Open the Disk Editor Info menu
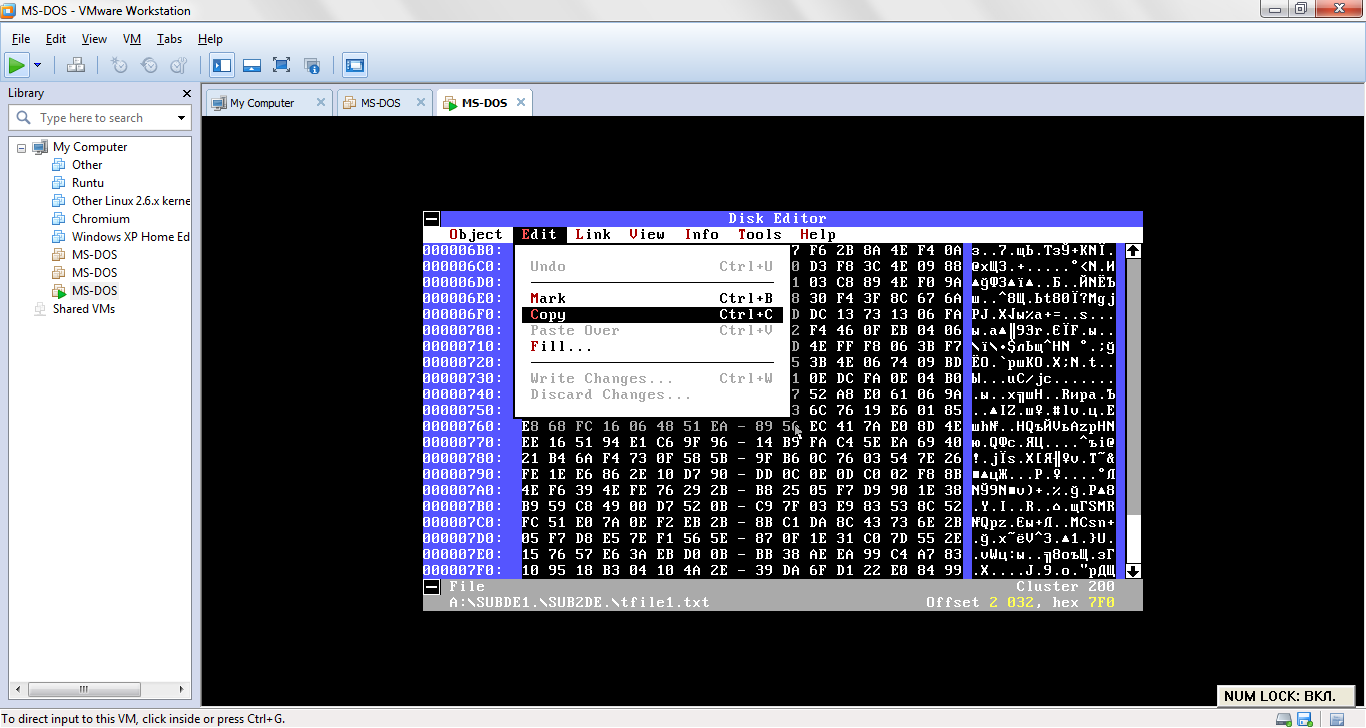This screenshot has height=728, width=1366. coord(702,235)
